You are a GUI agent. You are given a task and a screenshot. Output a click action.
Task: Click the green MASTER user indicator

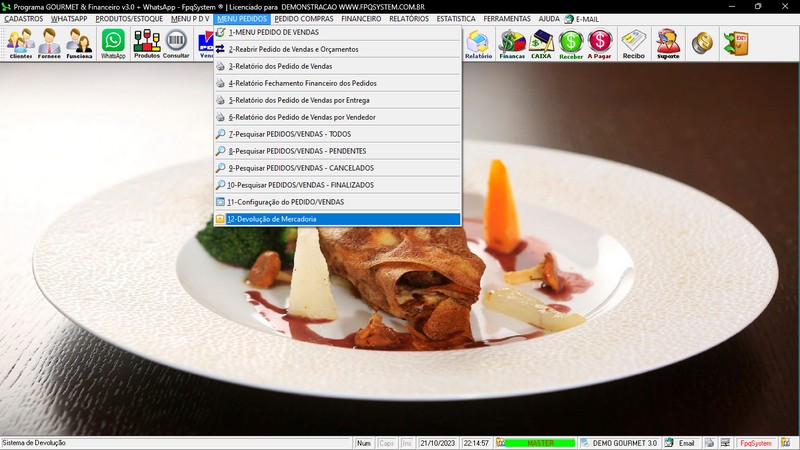540,443
